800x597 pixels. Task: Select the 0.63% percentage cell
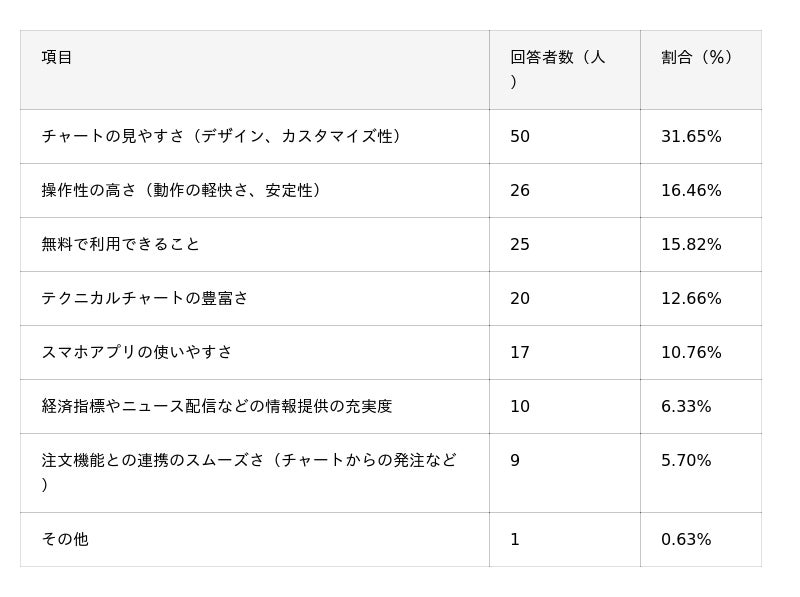(686, 540)
